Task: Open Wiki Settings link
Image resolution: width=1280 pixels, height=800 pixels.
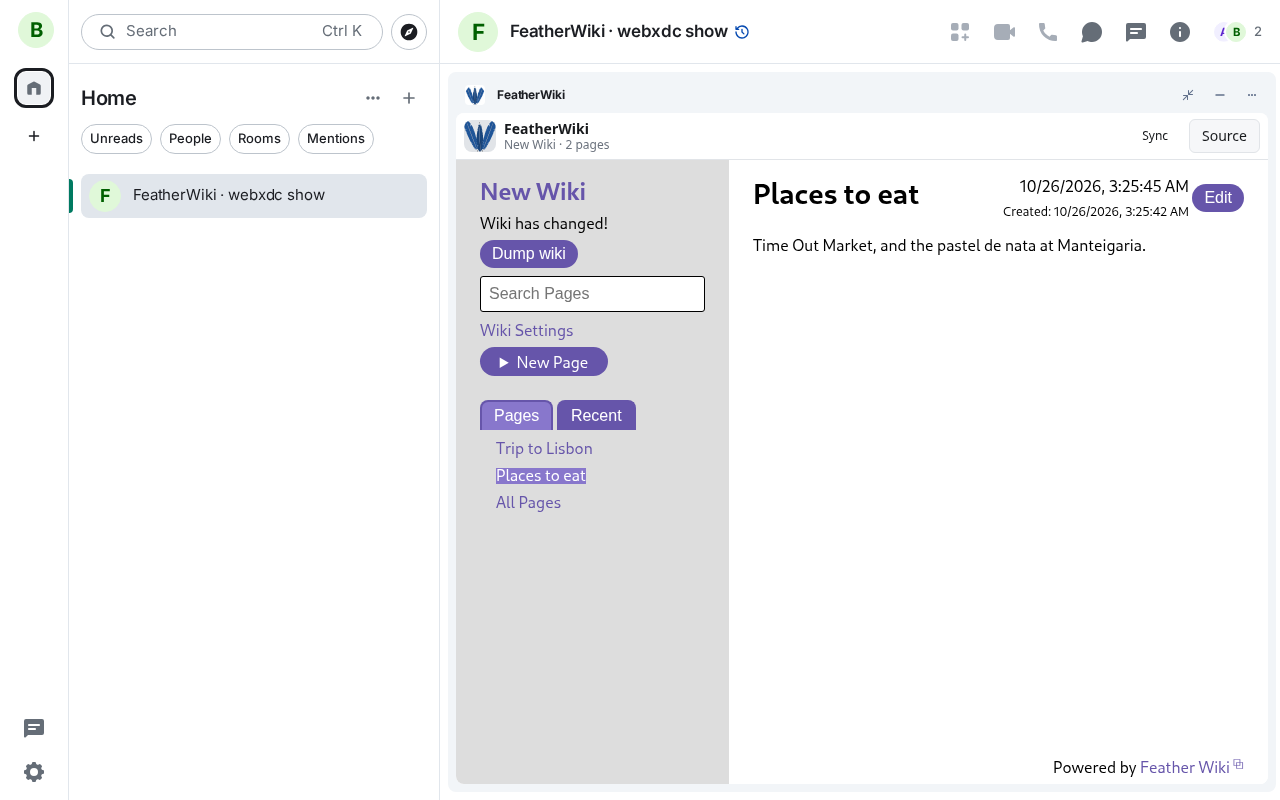Action: coord(527,331)
